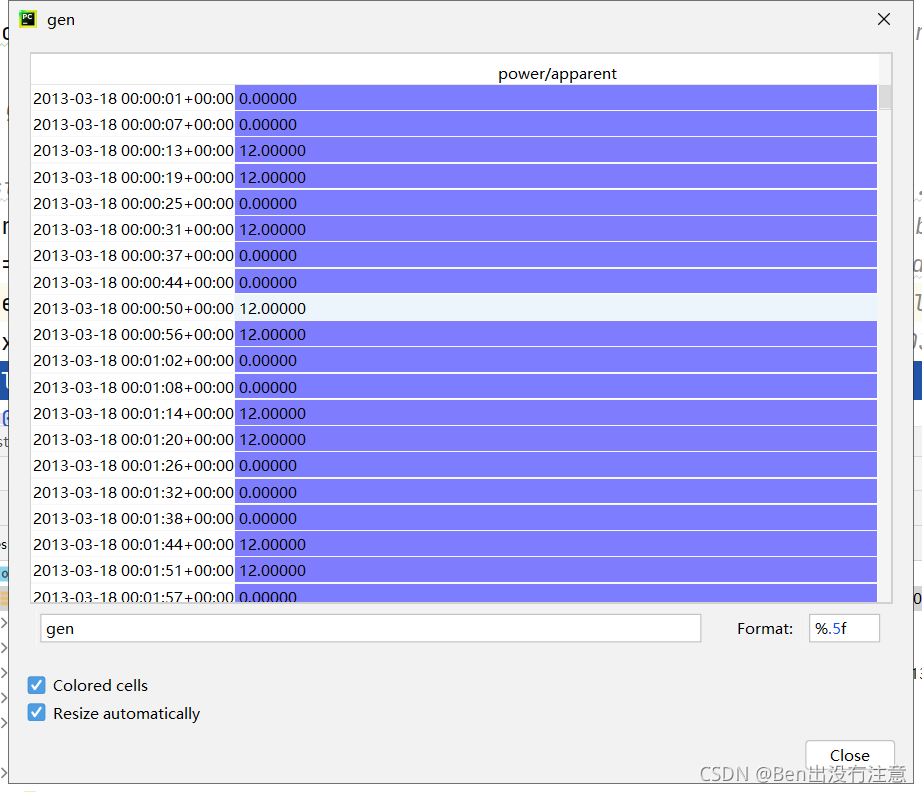Click the Format field showing %.5f
This screenshot has width=922, height=792.
[844, 629]
